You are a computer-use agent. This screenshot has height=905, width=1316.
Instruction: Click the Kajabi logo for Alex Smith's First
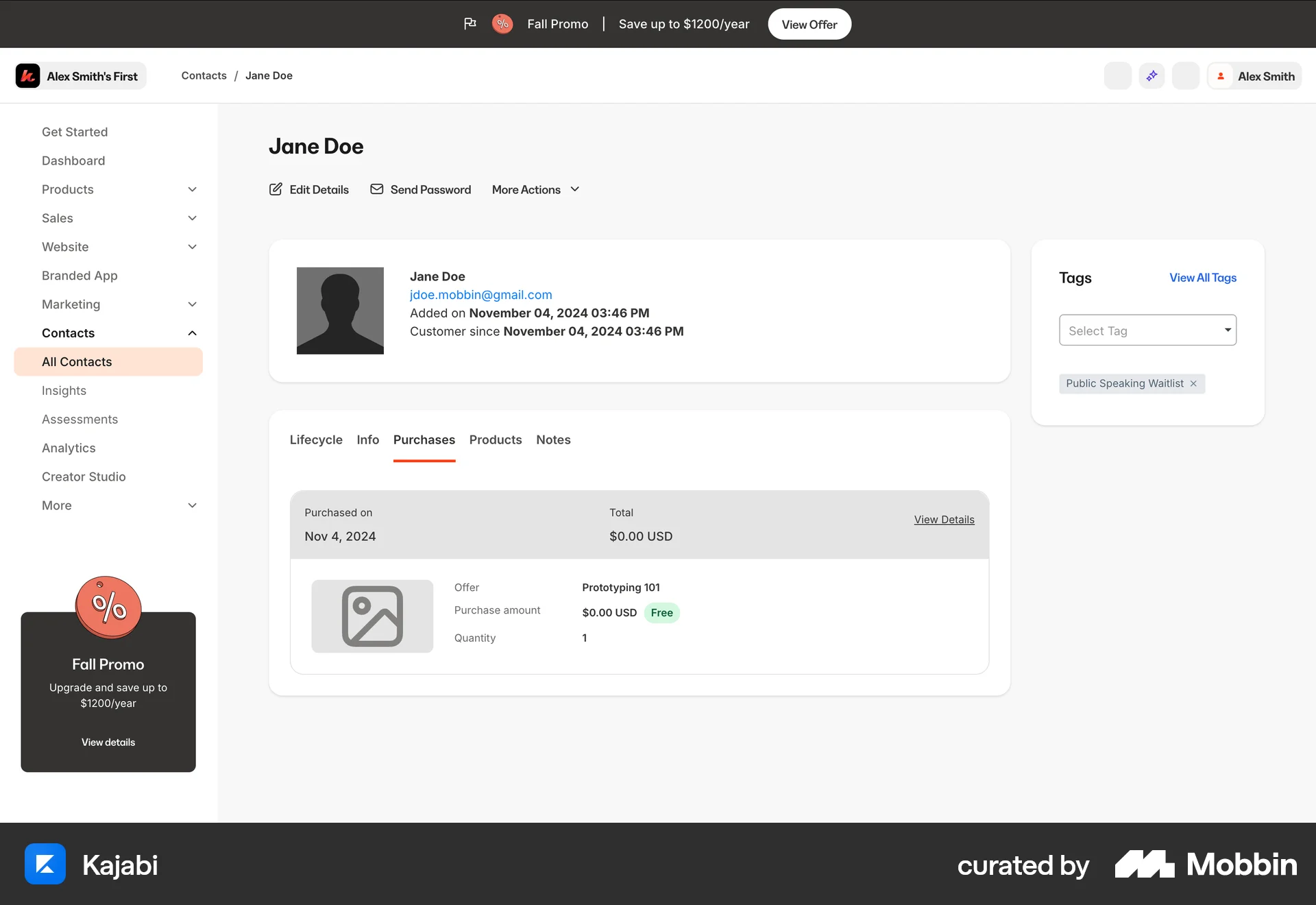(x=27, y=75)
